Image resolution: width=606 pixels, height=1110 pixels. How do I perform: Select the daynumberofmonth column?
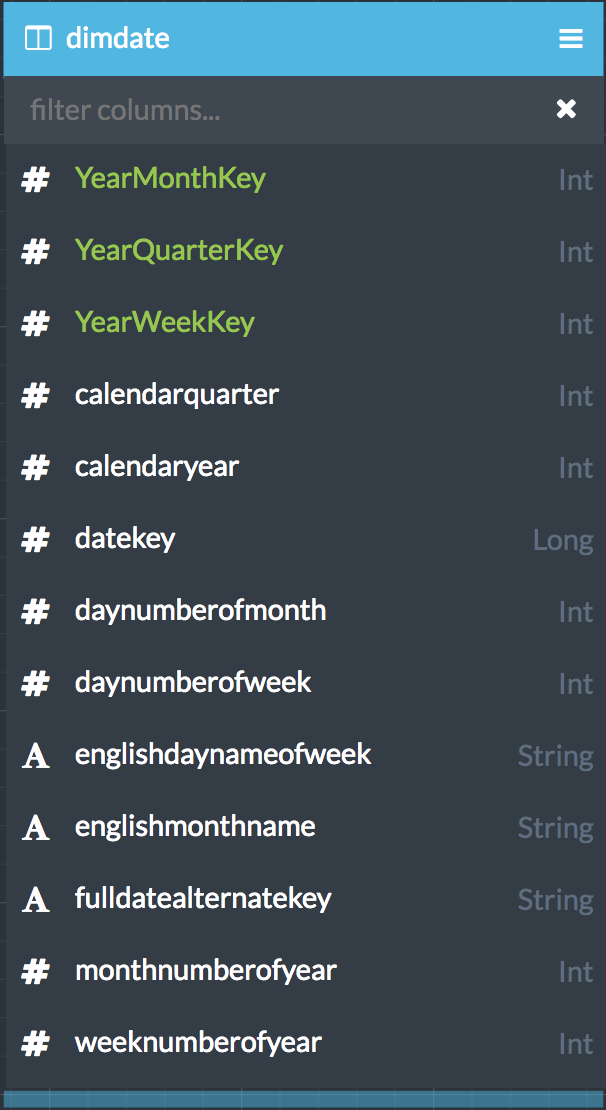click(305, 612)
